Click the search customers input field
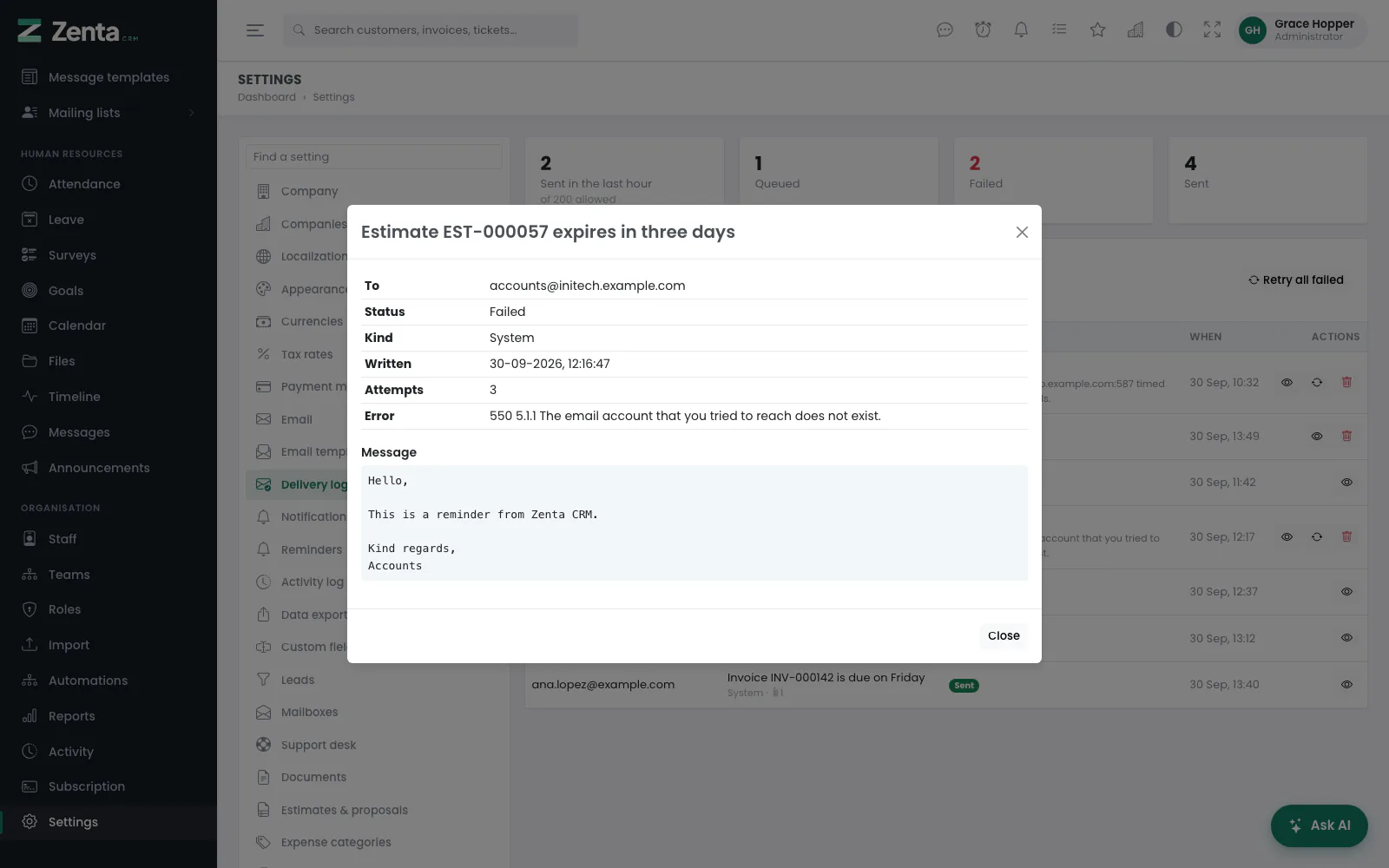The image size is (1389, 868). (x=430, y=30)
